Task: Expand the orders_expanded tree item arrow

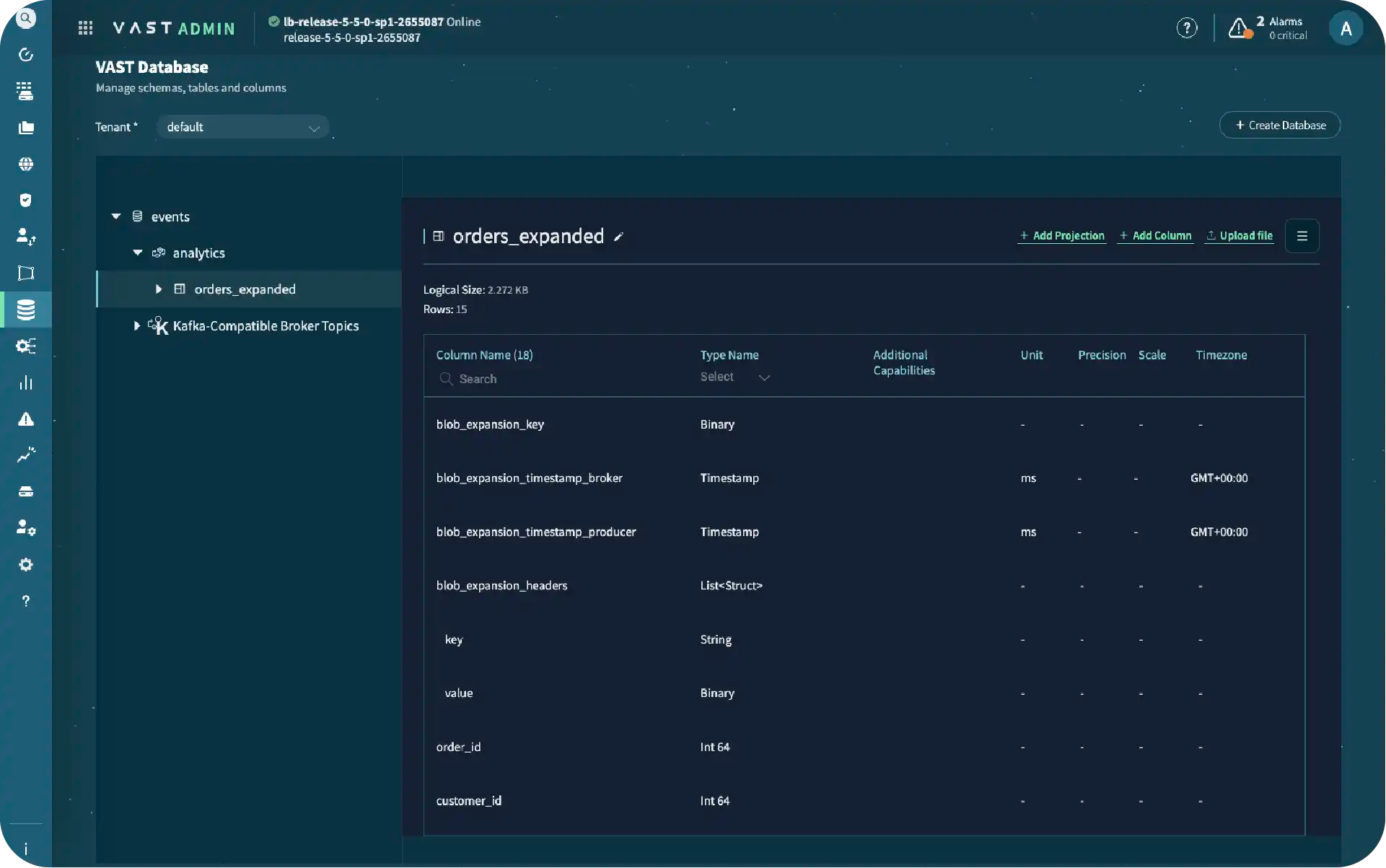Action: 159,289
